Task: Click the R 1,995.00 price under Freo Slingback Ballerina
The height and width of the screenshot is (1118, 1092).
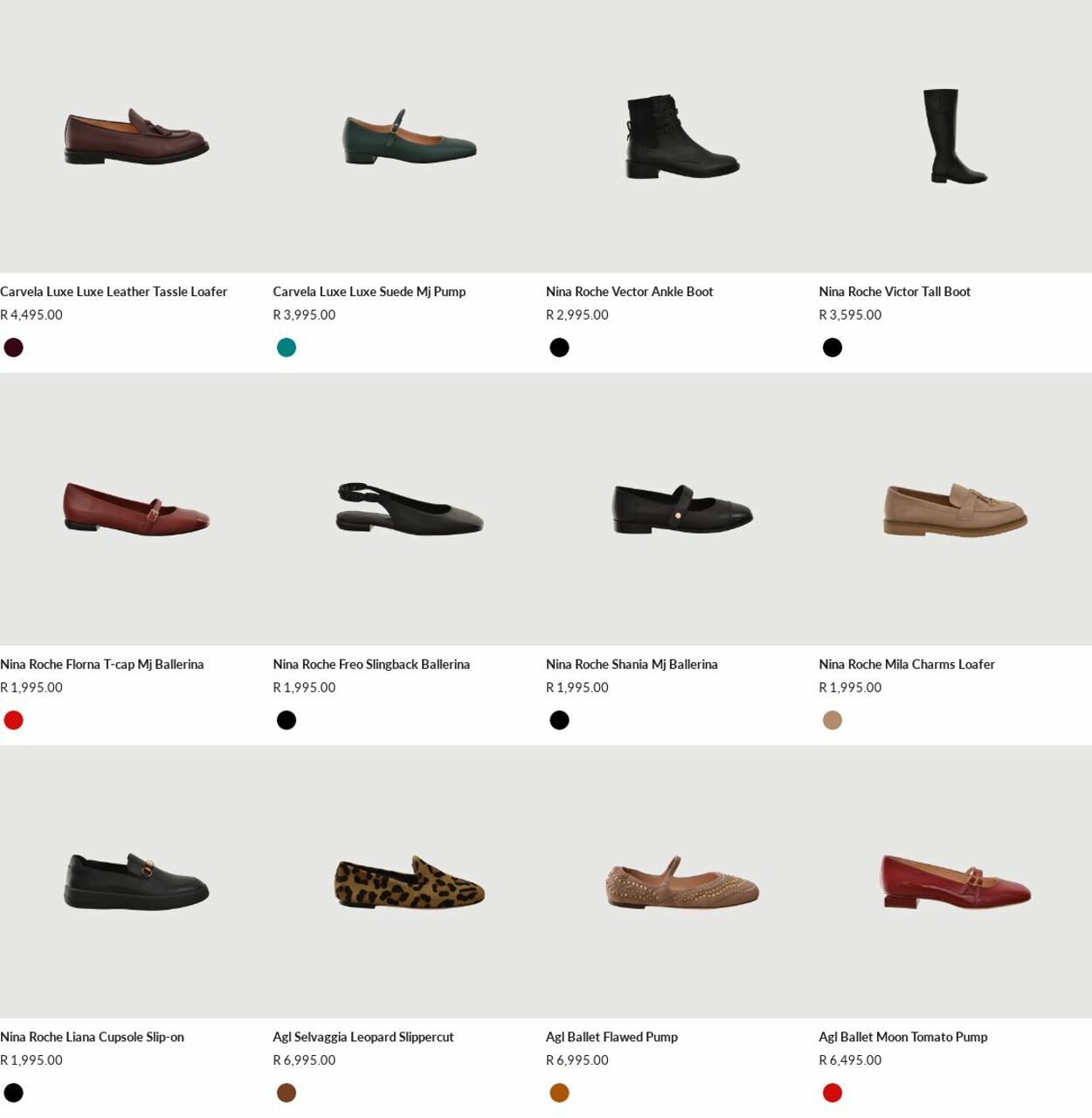Action: point(304,688)
